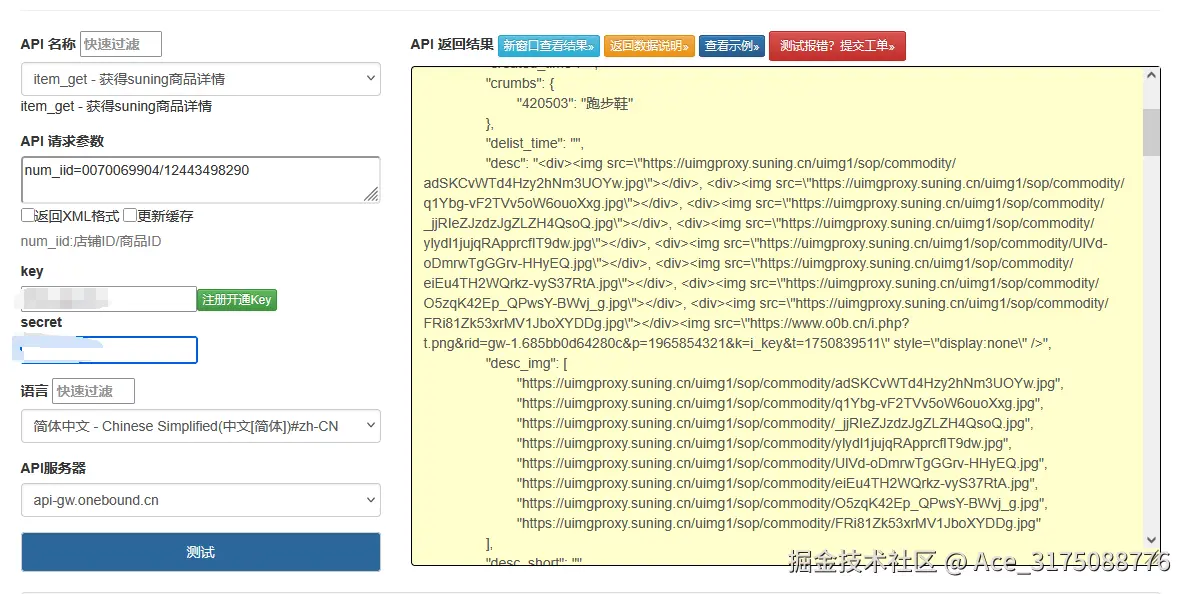Viewport: 1189px width, 594px height.
Task: Click 测试报错？提交工单 button
Action: tap(837, 46)
